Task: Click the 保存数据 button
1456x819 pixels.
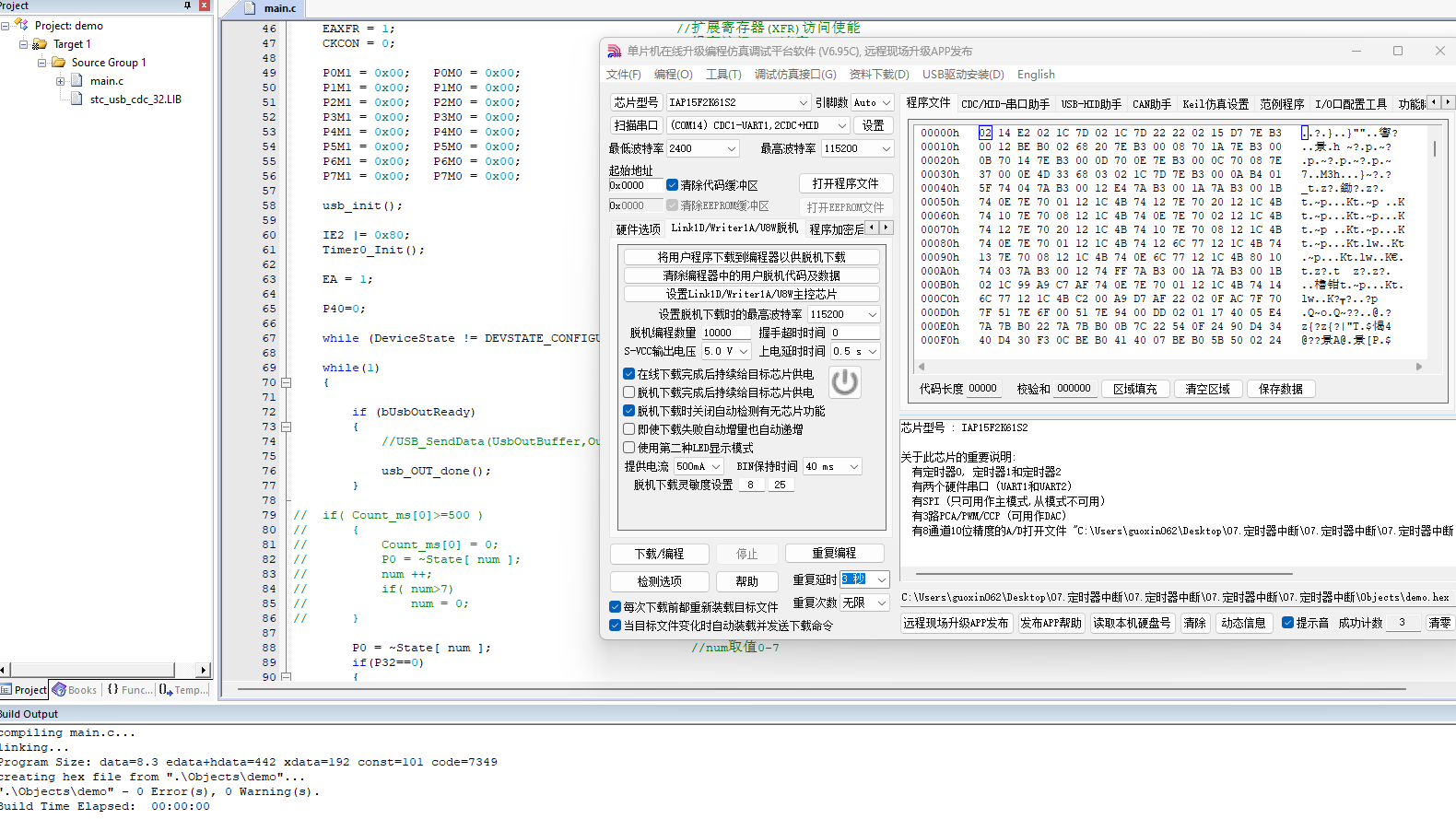Action: [x=1281, y=389]
